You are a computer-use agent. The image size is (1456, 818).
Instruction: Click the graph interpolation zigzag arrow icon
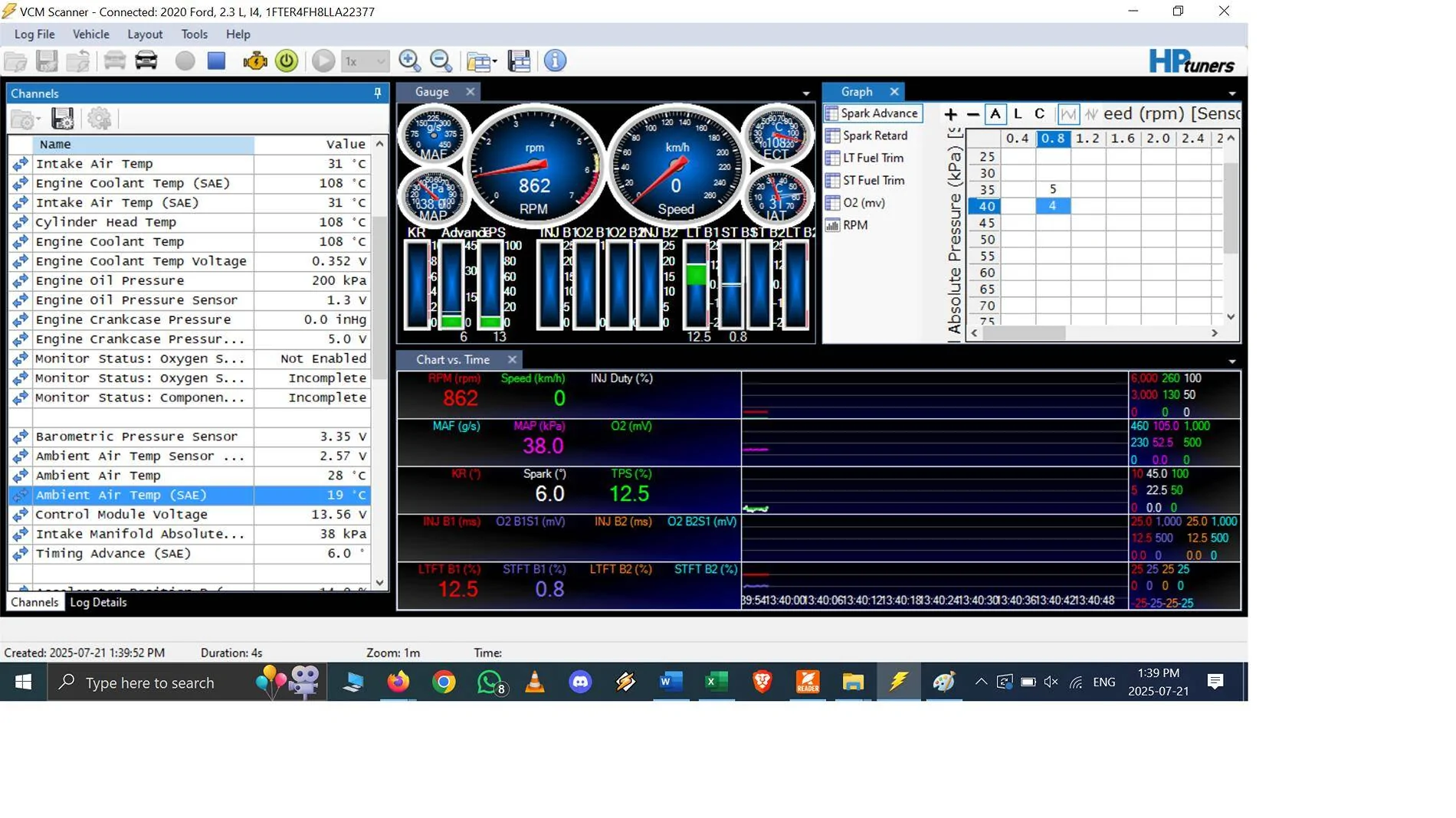tap(1090, 114)
